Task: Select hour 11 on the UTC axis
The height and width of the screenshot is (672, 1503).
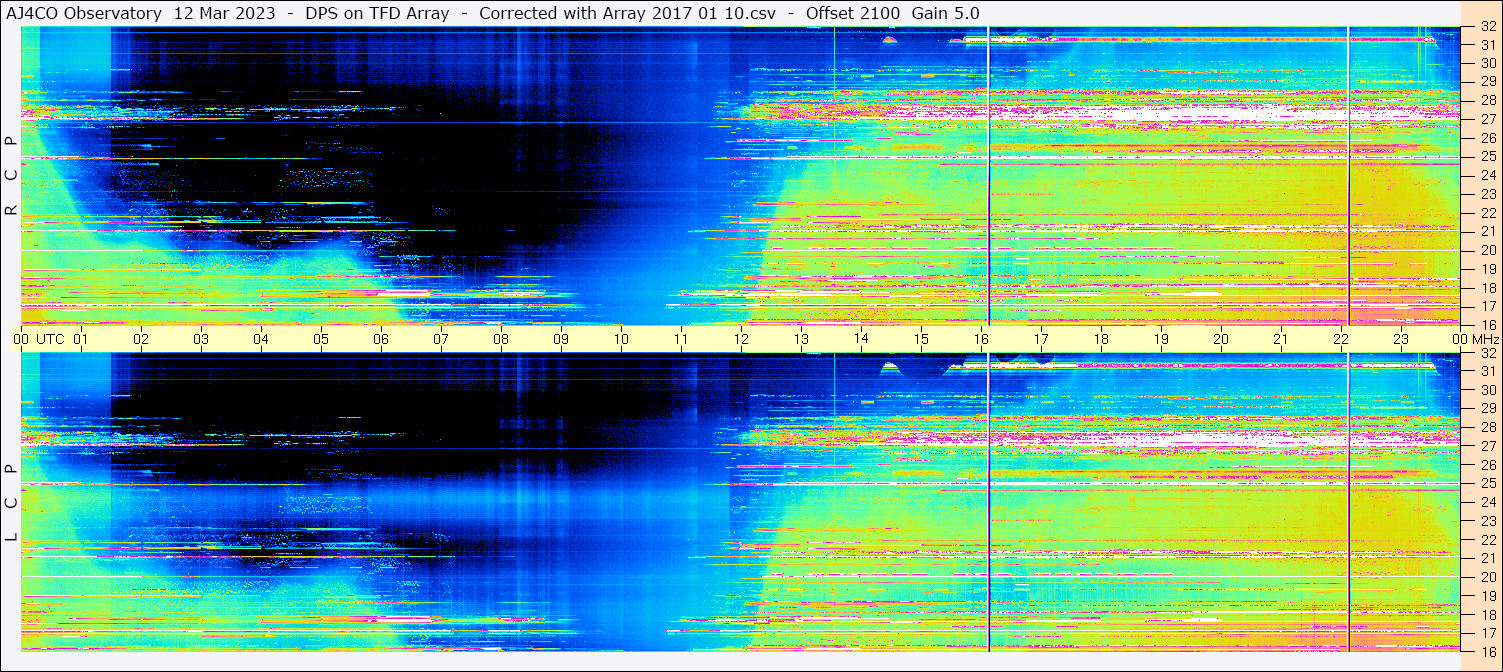Action: point(681,339)
